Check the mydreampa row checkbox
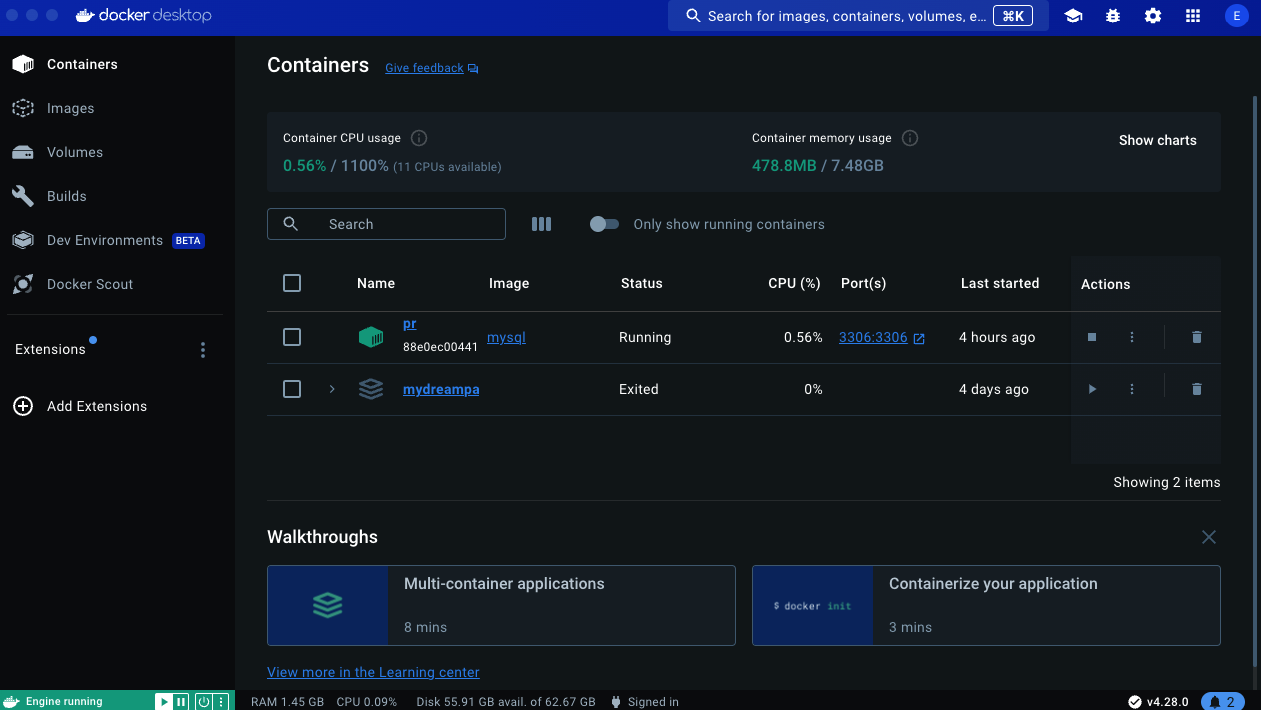This screenshot has width=1261, height=710. (292, 390)
